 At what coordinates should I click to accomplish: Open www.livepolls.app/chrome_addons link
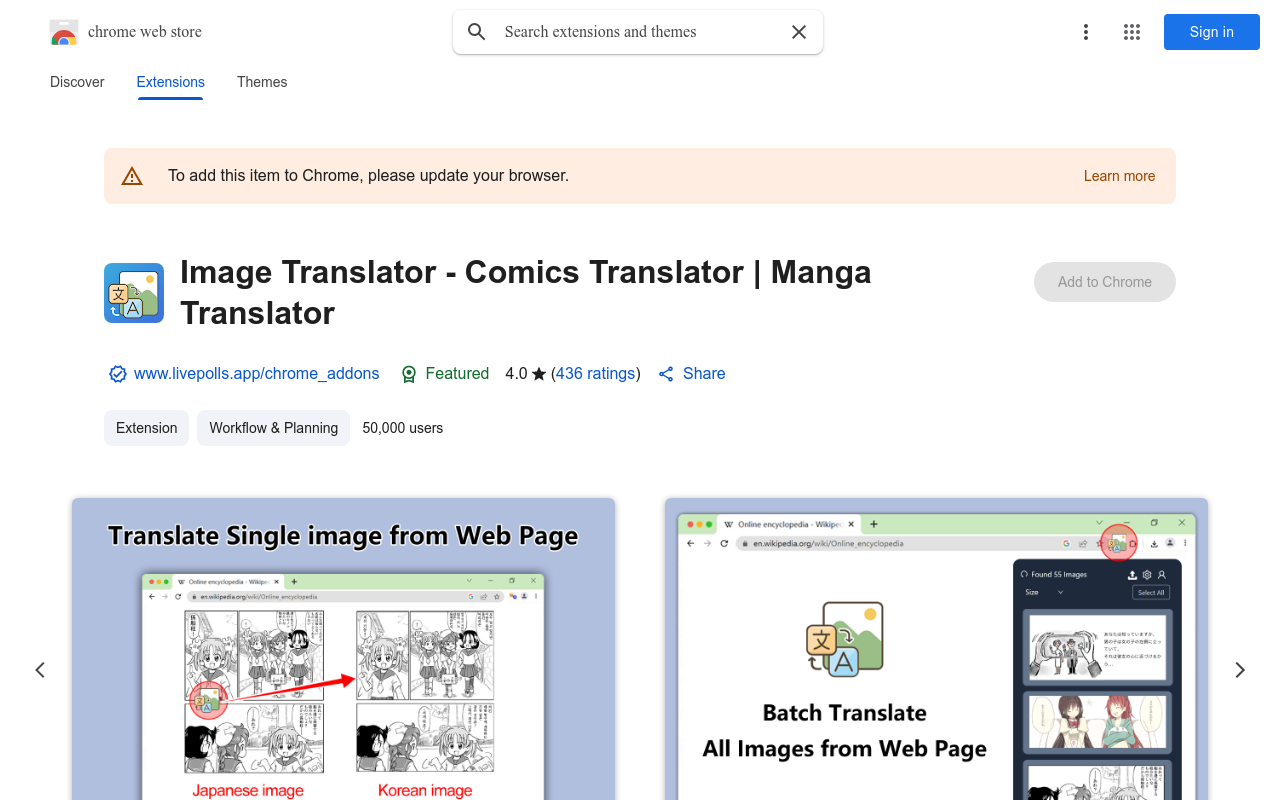(257, 373)
